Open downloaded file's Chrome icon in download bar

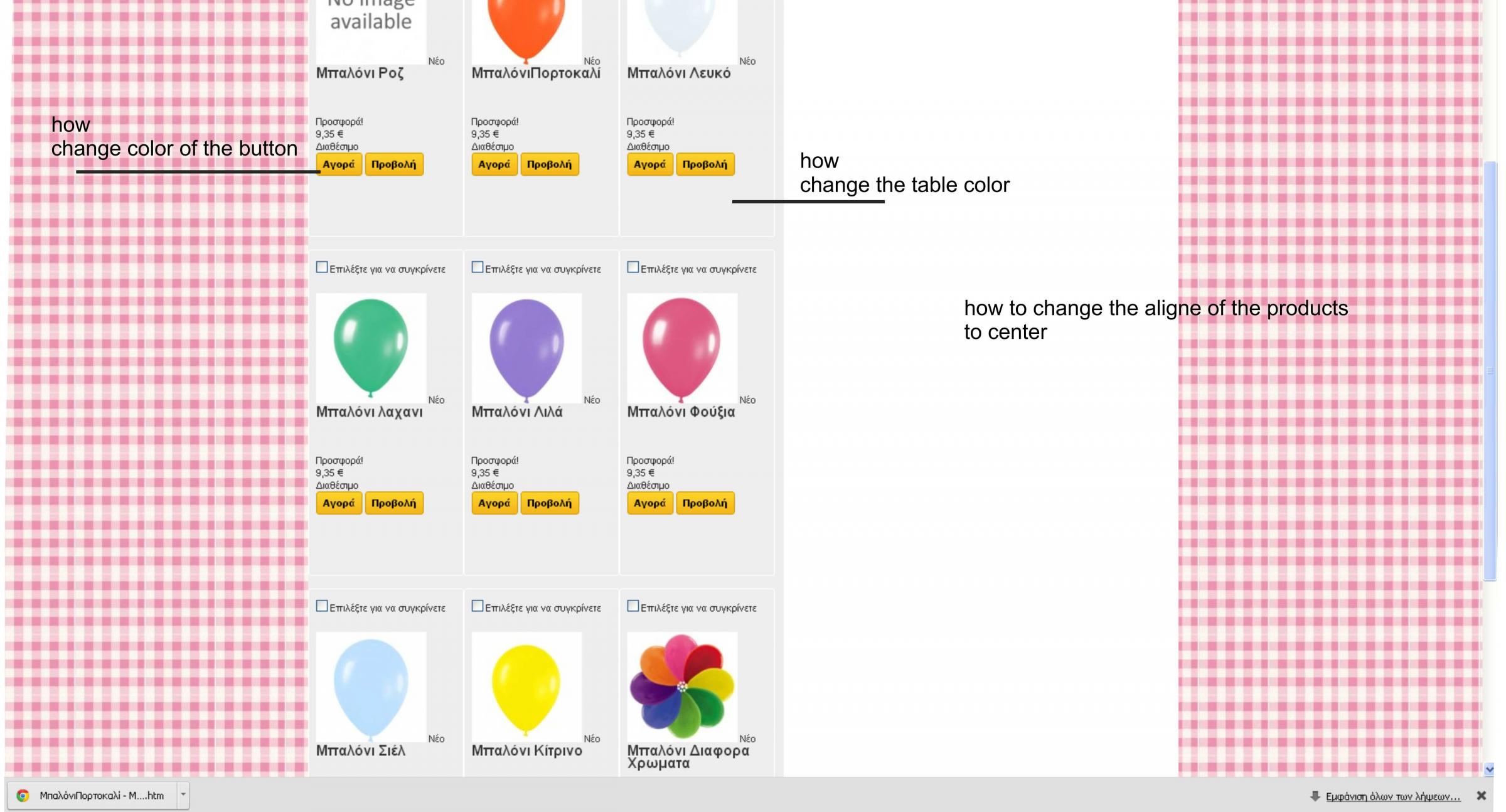[23, 795]
